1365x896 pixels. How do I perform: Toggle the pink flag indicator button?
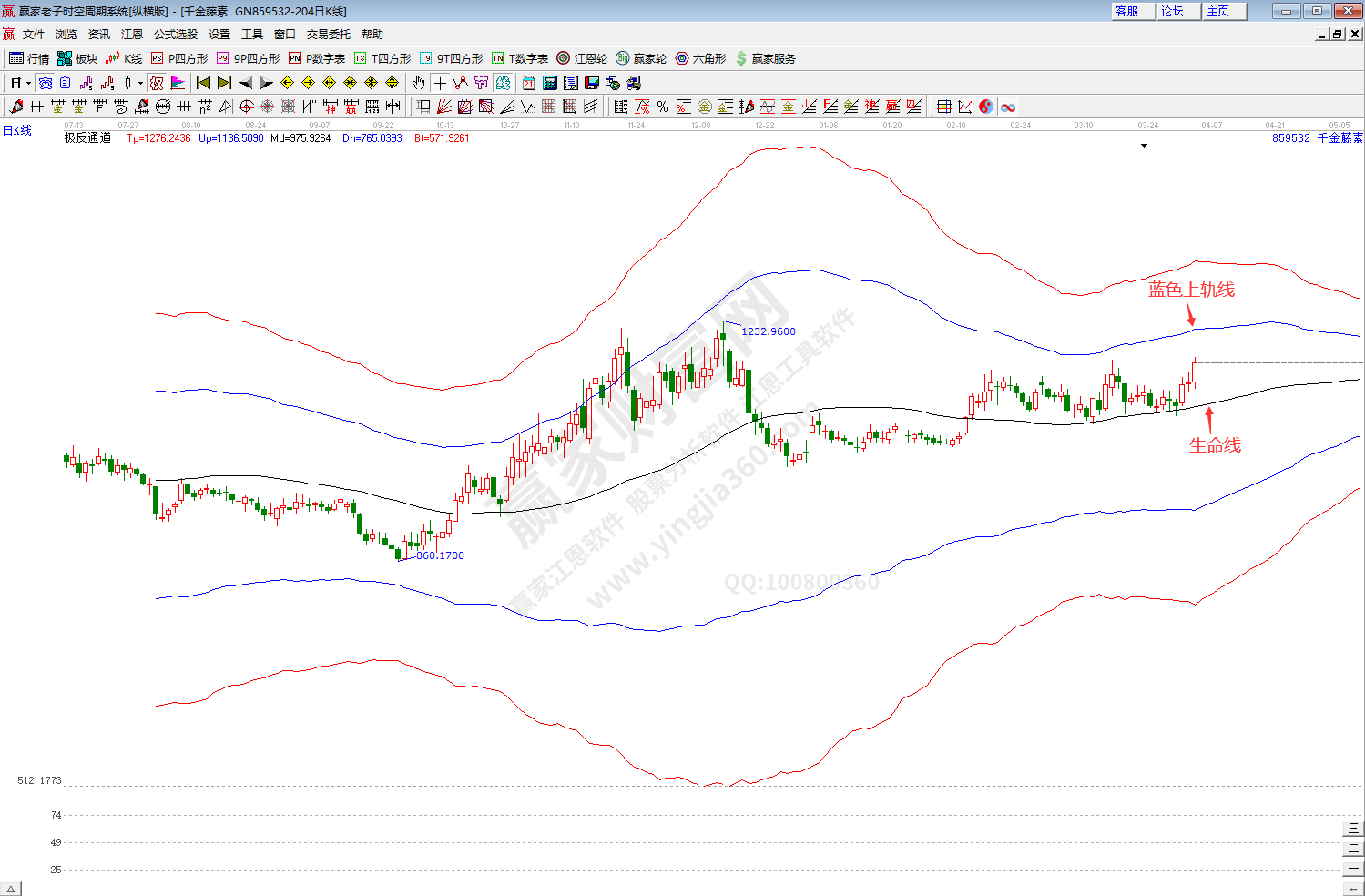click(x=178, y=83)
